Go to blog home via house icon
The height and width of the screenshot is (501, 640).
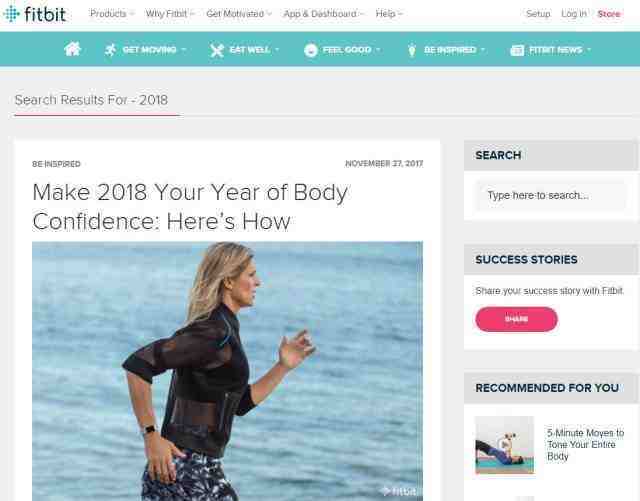(72, 49)
